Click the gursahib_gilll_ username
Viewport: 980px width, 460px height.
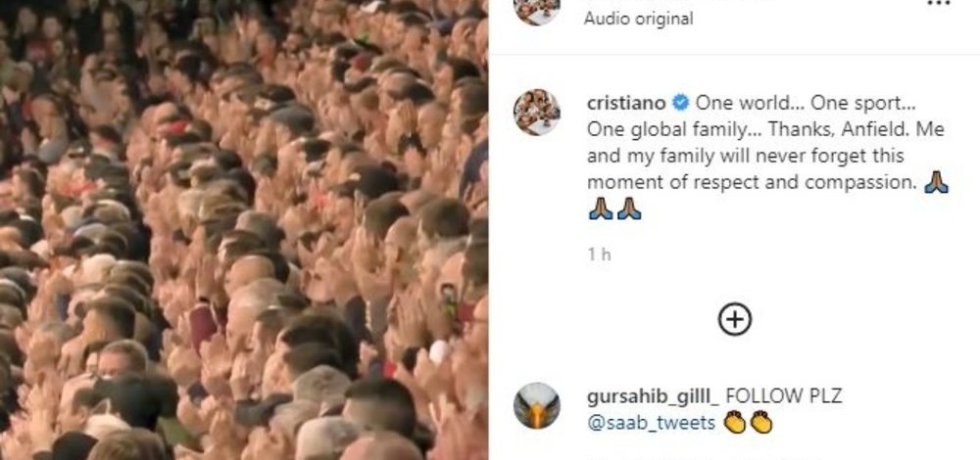[653, 396]
